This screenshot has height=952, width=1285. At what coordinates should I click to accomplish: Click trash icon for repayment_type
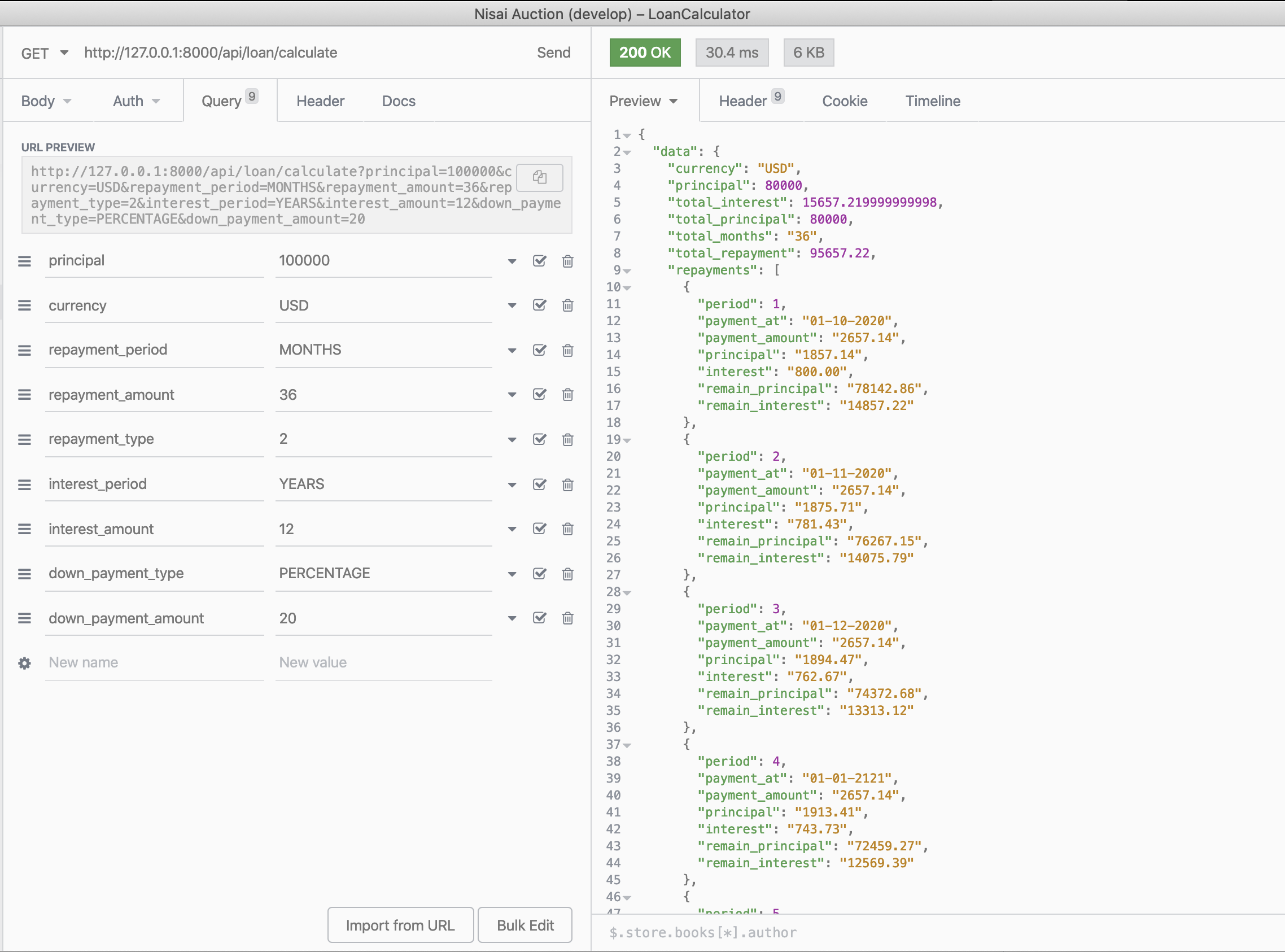[567, 440]
